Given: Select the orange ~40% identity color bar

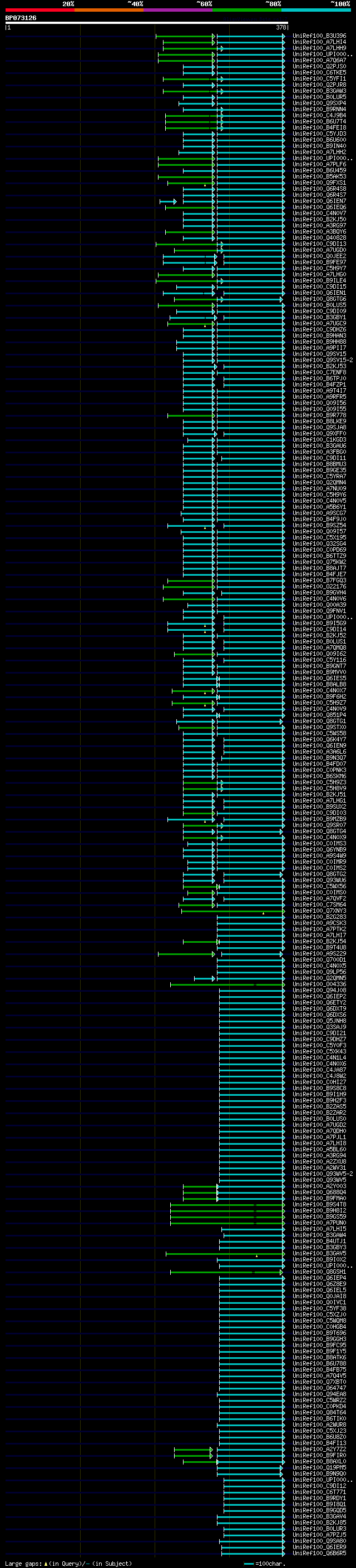Looking at the screenshot, I should (x=109, y=10).
